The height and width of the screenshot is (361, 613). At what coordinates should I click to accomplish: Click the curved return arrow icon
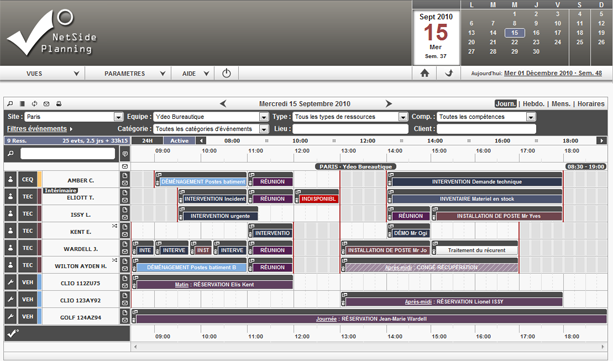(449, 73)
